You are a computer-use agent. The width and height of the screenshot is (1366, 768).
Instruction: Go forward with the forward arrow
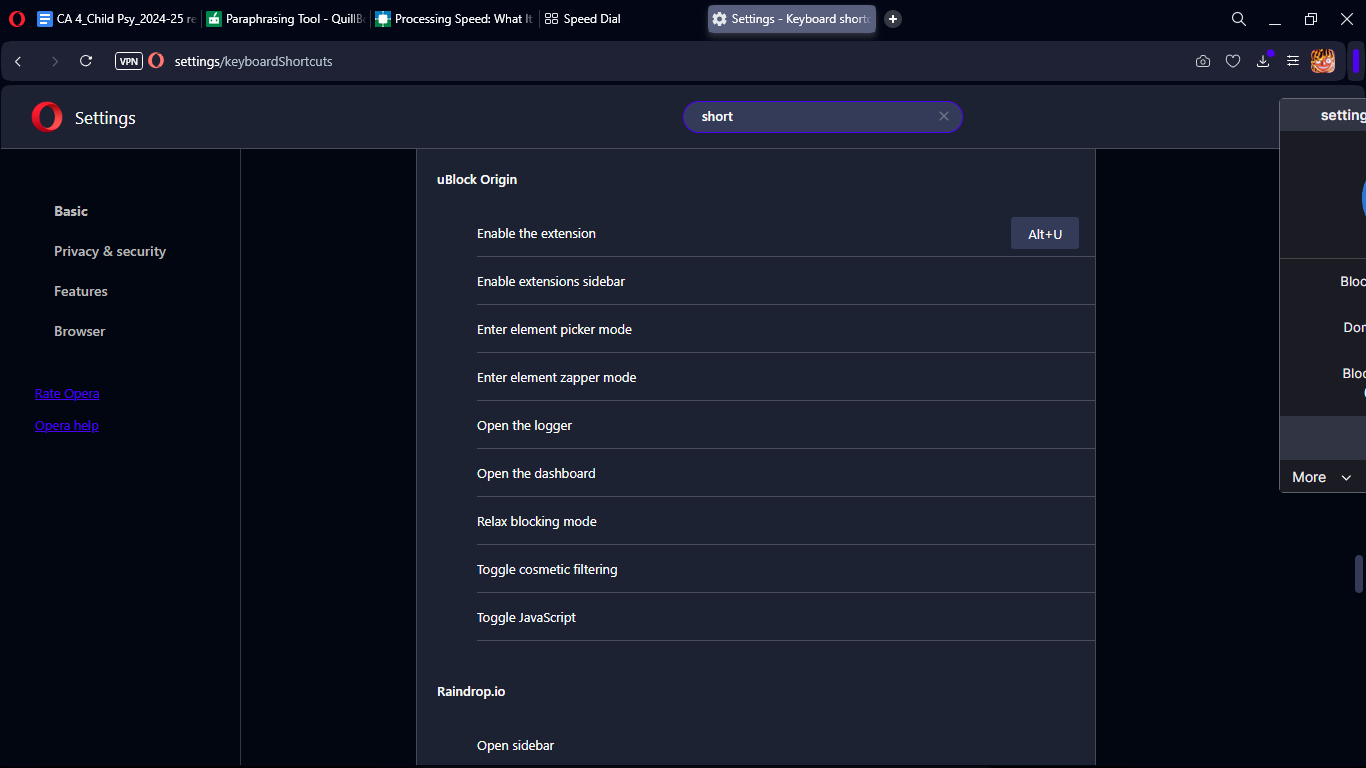point(54,61)
